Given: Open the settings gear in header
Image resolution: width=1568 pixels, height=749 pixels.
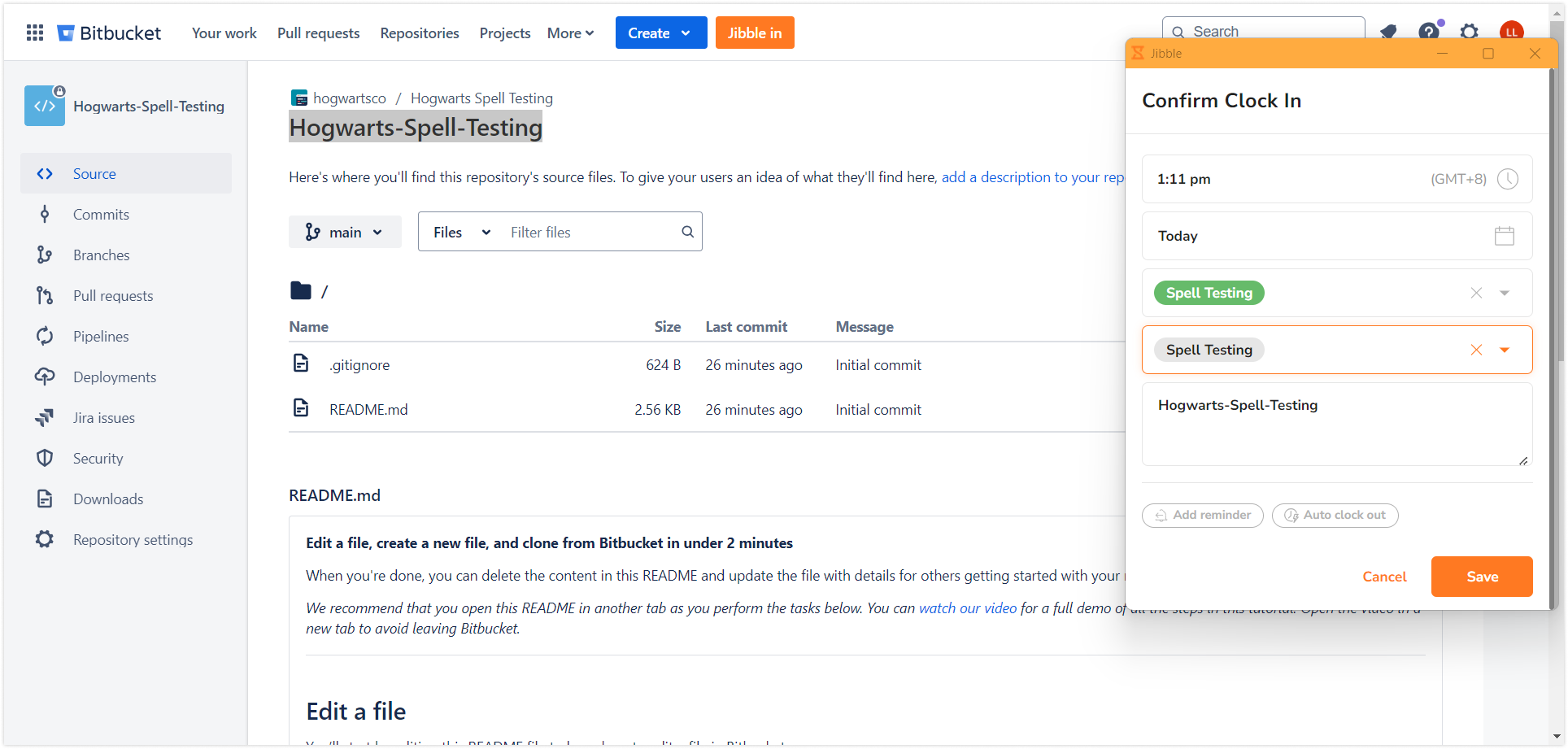Looking at the screenshot, I should click(1469, 32).
